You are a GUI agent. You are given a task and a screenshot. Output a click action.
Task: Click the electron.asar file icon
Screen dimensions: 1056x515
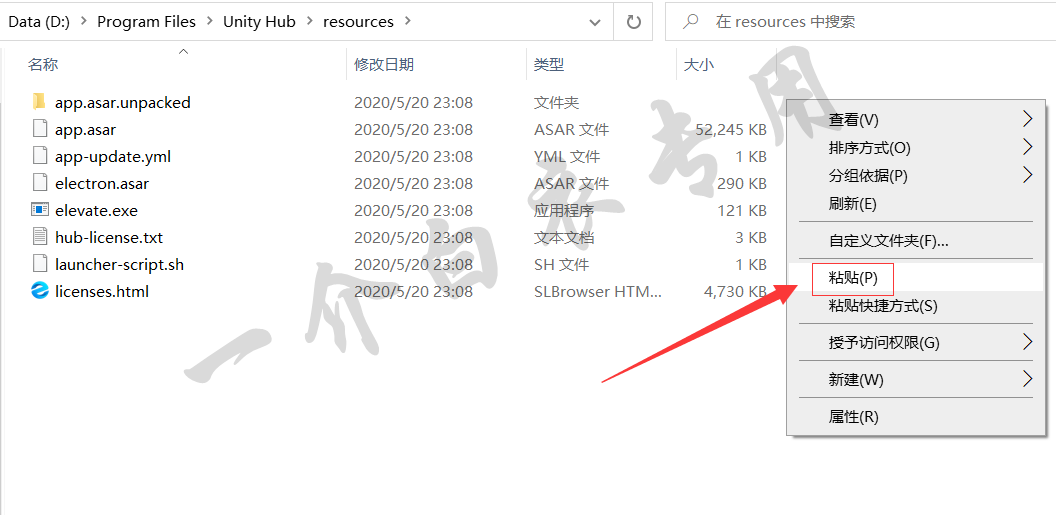(40, 183)
